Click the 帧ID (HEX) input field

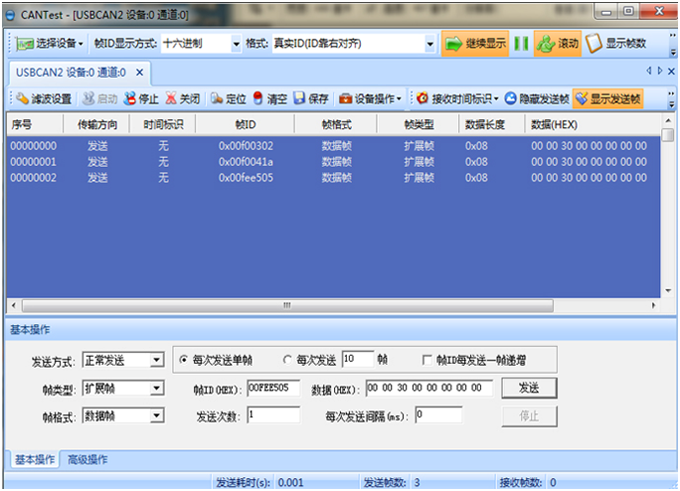272,388
